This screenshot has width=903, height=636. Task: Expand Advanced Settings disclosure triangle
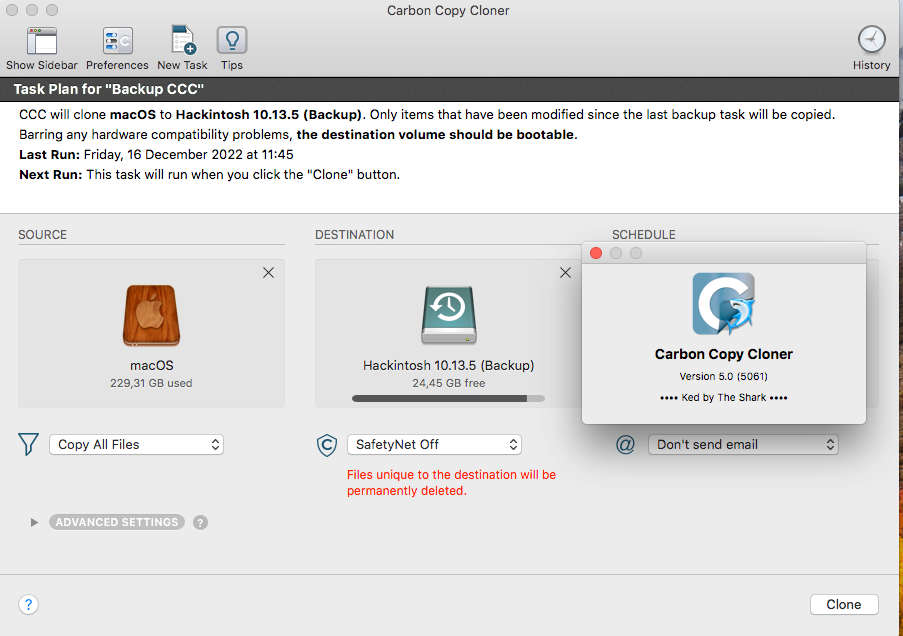[34, 523]
